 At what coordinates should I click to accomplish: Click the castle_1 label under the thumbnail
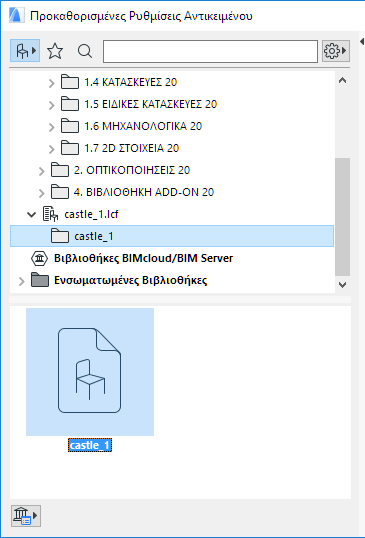(90, 445)
